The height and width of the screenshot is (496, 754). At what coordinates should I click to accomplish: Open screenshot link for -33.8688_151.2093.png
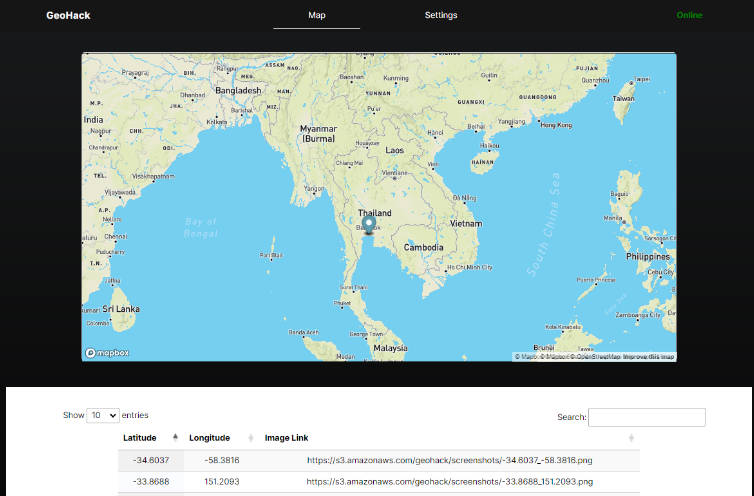click(448, 480)
